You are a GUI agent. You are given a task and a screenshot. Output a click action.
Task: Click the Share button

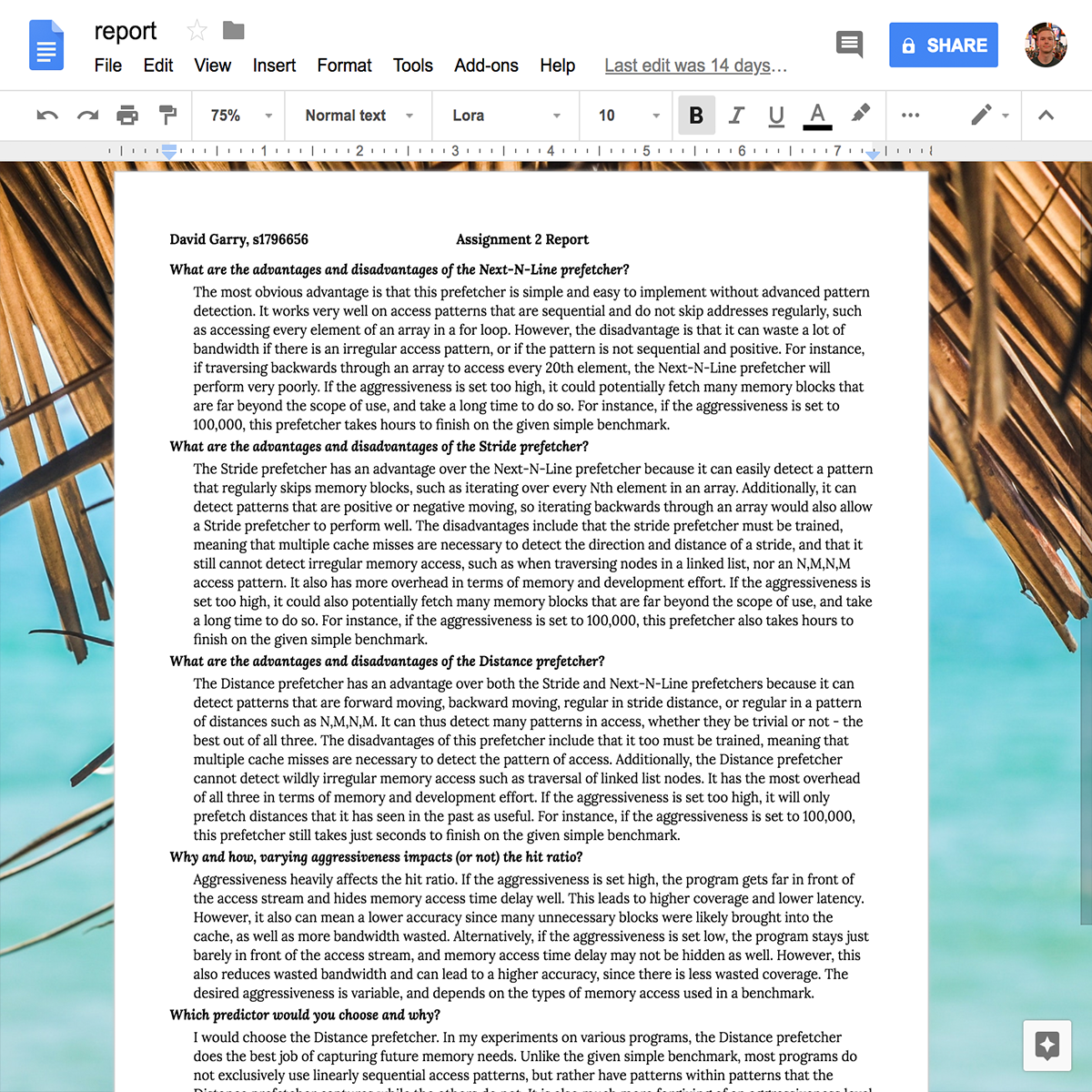(944, 44)
